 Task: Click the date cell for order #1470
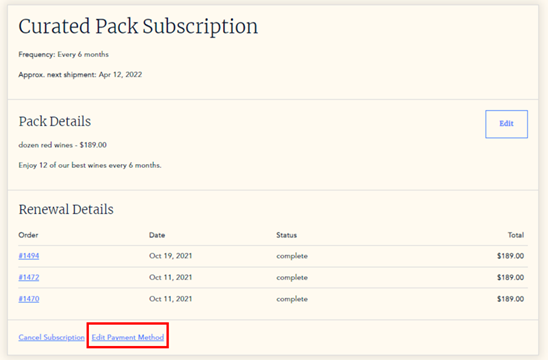coord(171,299)
